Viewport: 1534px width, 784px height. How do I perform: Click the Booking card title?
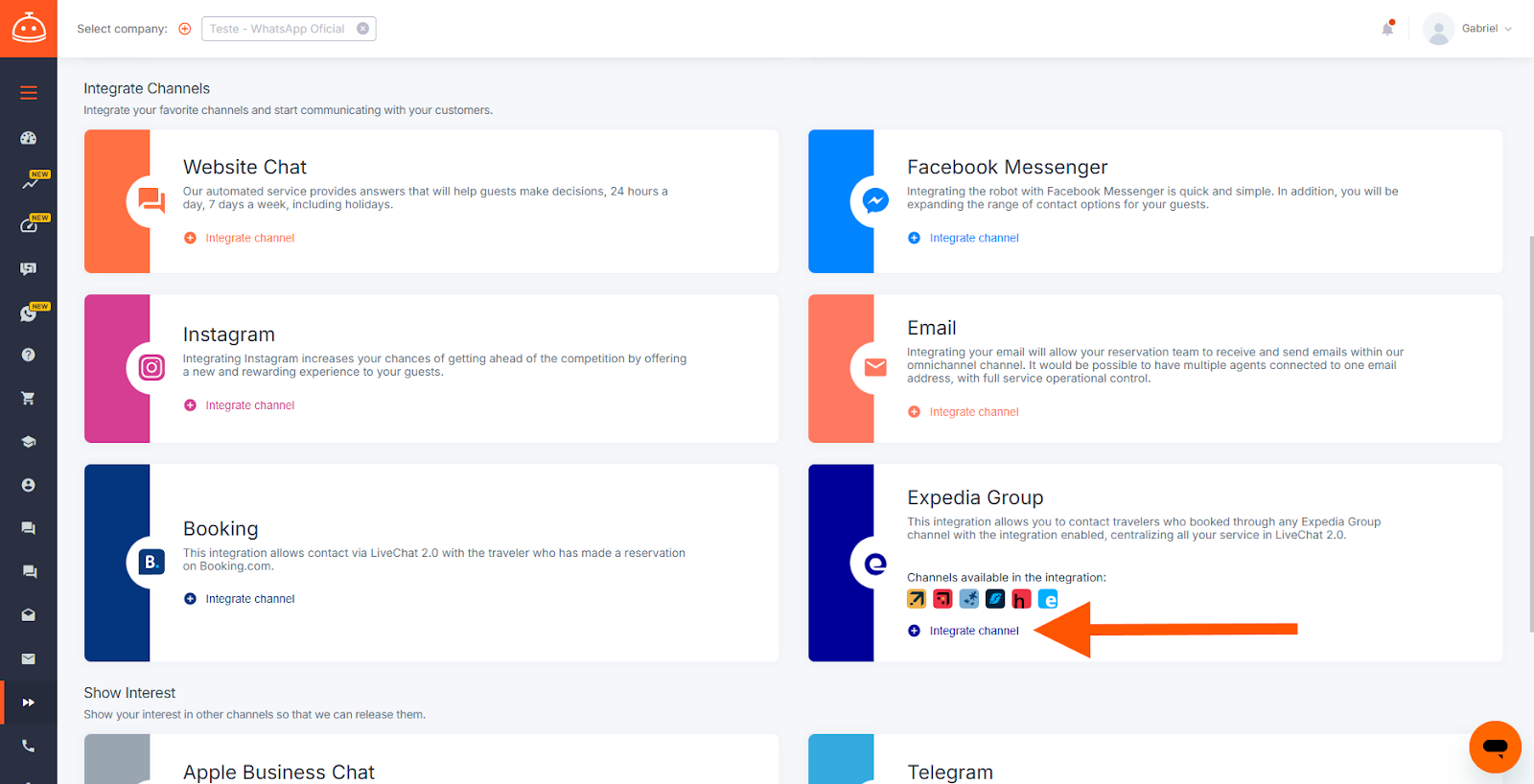[x=221, y=529]
